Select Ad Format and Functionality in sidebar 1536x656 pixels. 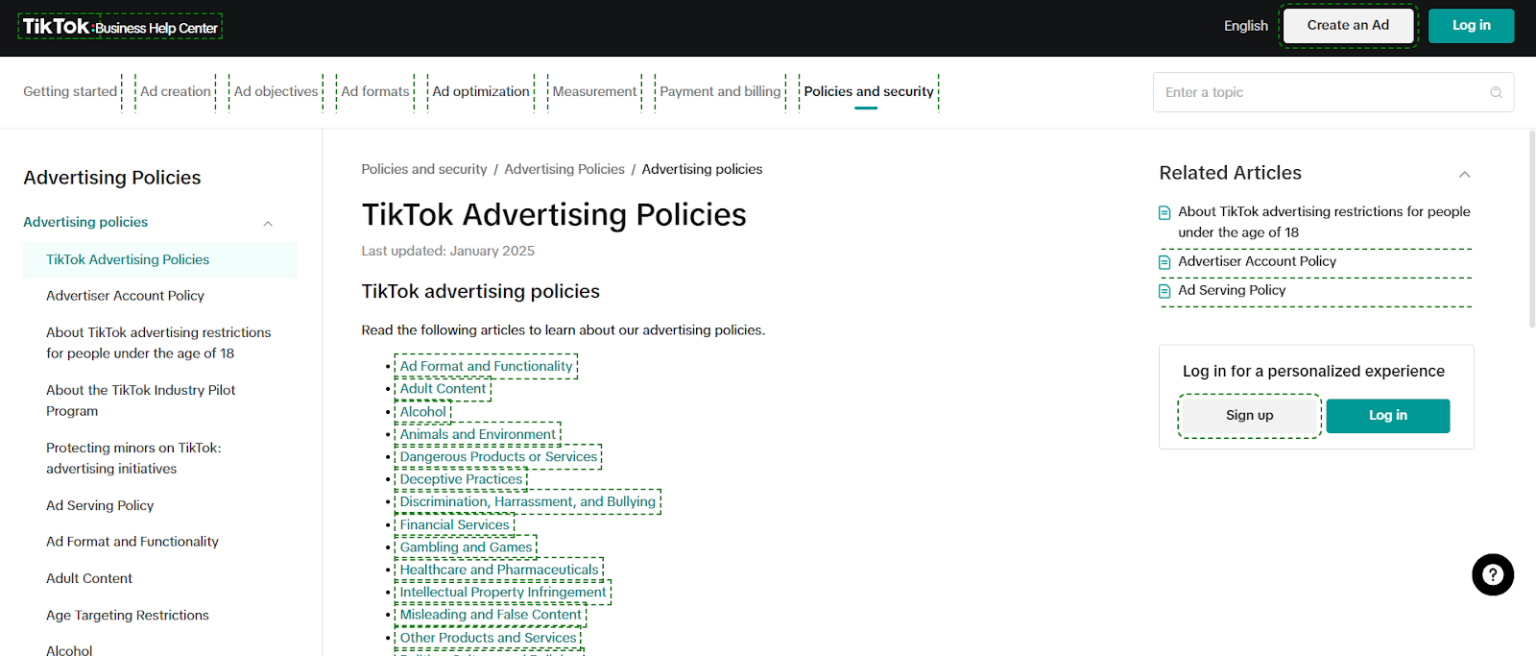pos(132,542)
